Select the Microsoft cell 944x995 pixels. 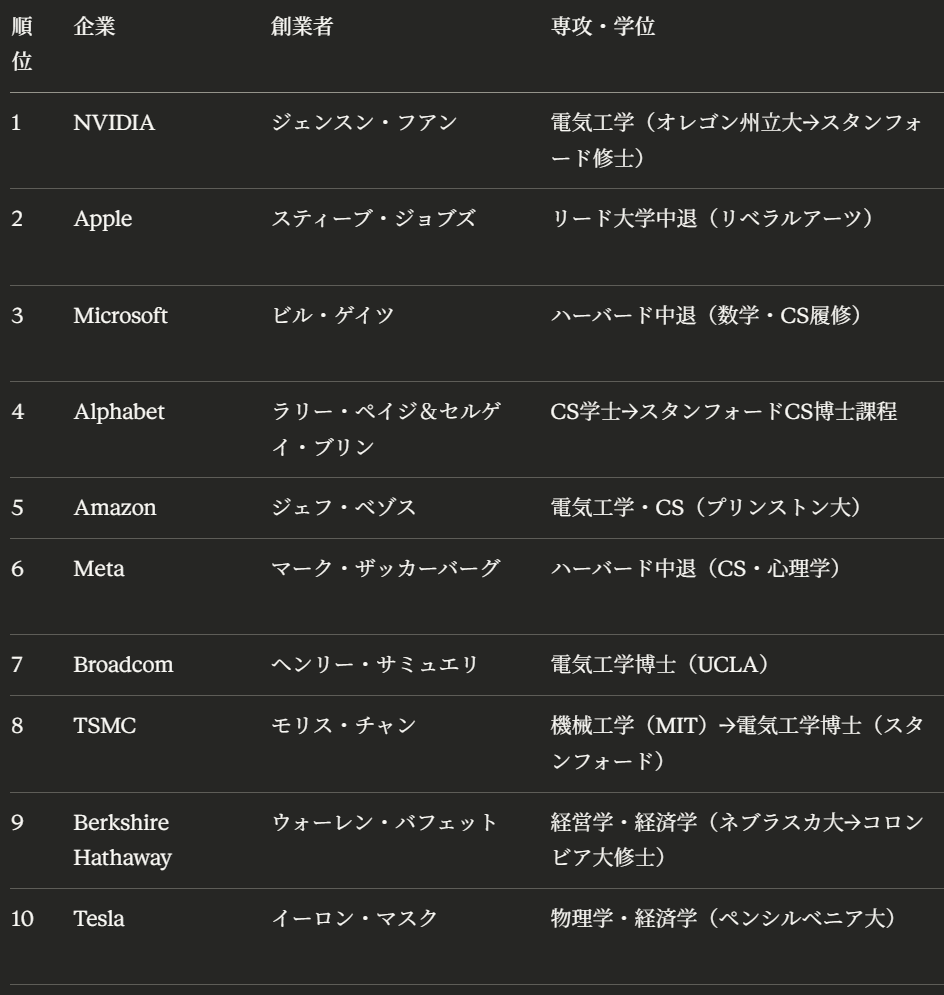(120, 316)
